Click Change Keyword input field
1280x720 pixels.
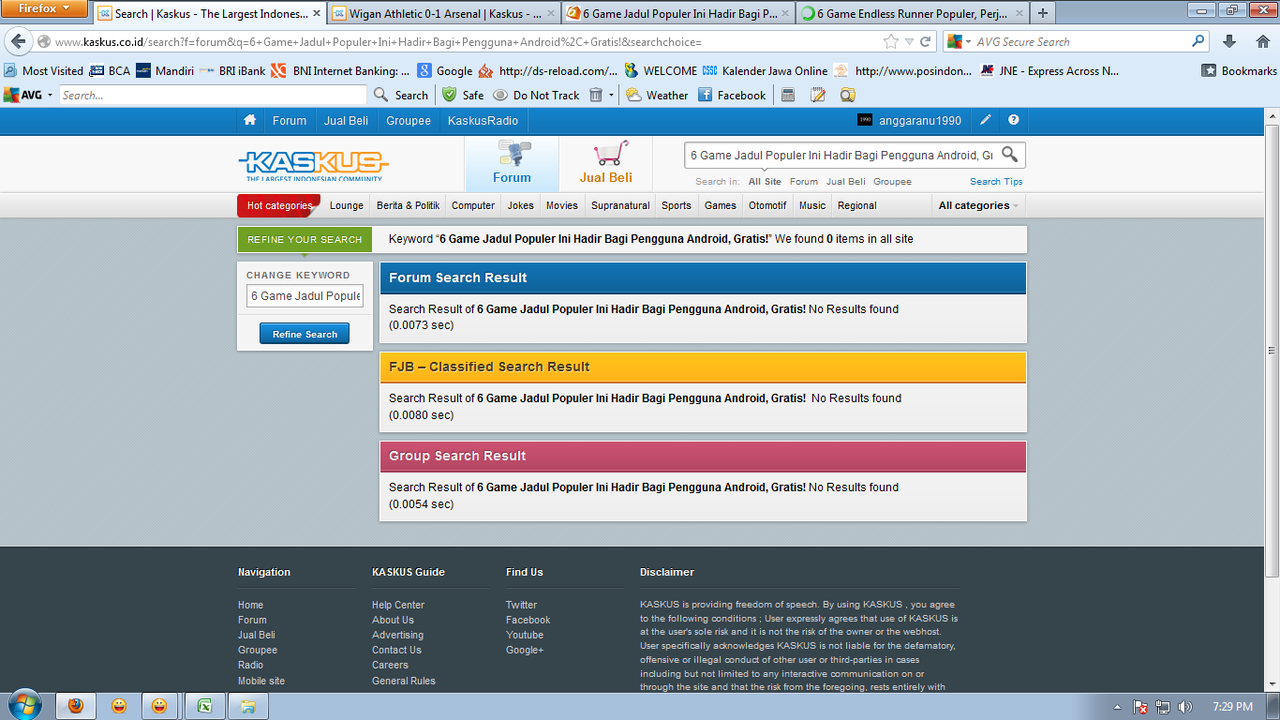pos(305,296)
